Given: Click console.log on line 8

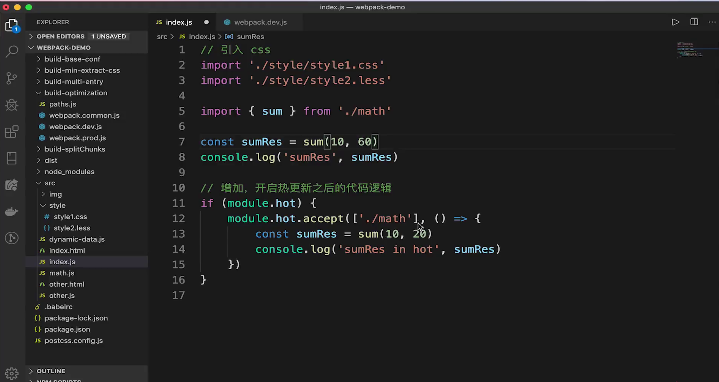Looking at the screenshot, I should [238, 157].
